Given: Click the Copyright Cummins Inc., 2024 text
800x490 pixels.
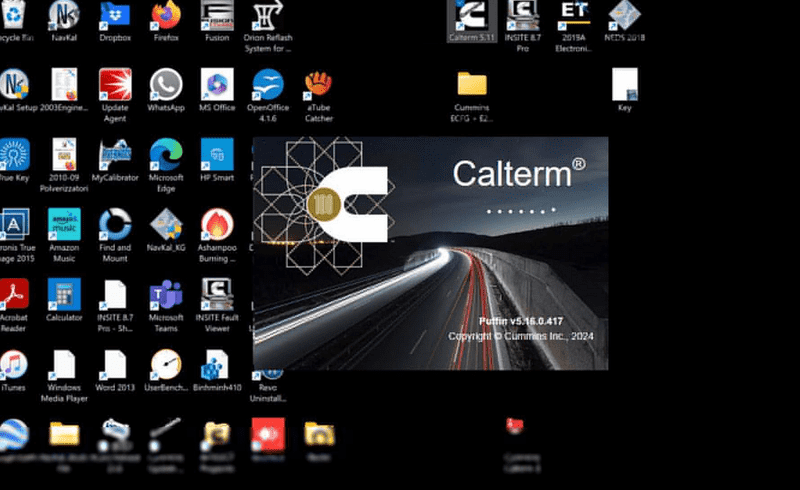Looking at the screenshot, I should (521, 336).
